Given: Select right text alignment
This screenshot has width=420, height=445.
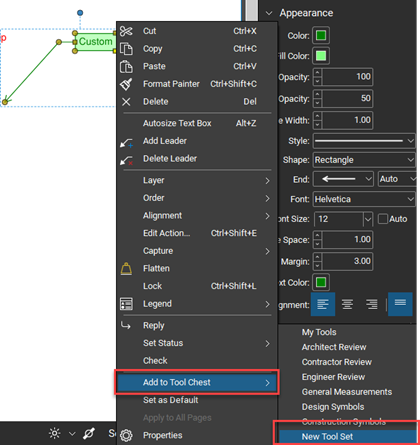Looking at the screenshot, I should coord(372,304).
